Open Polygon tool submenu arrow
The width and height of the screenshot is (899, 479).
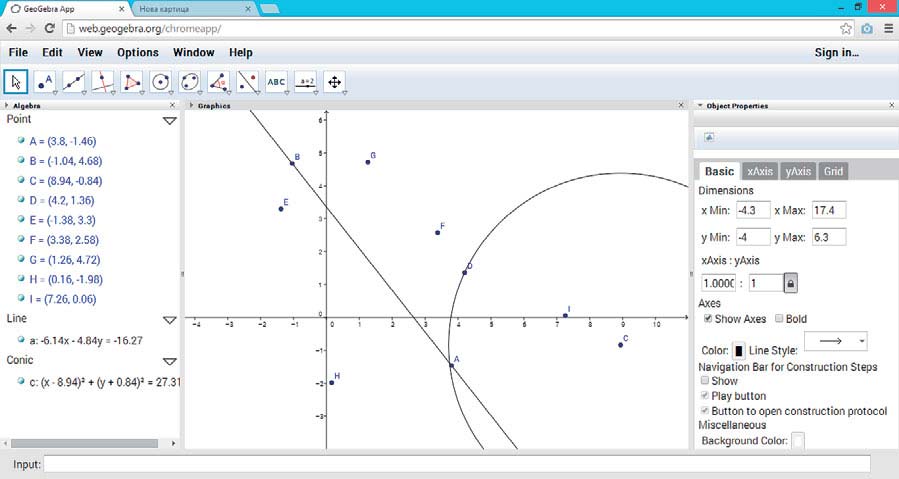(142, 92)
